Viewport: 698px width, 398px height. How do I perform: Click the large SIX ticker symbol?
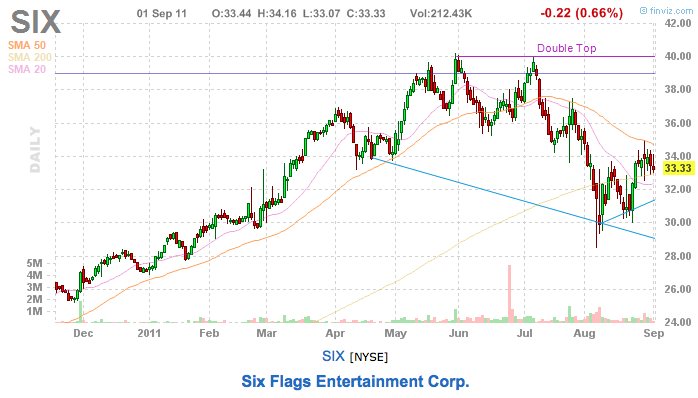point(36,22)
